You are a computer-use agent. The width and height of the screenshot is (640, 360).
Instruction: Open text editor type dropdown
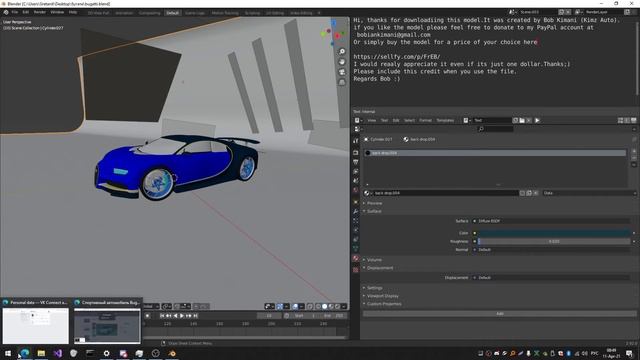(x=358, y=120)
